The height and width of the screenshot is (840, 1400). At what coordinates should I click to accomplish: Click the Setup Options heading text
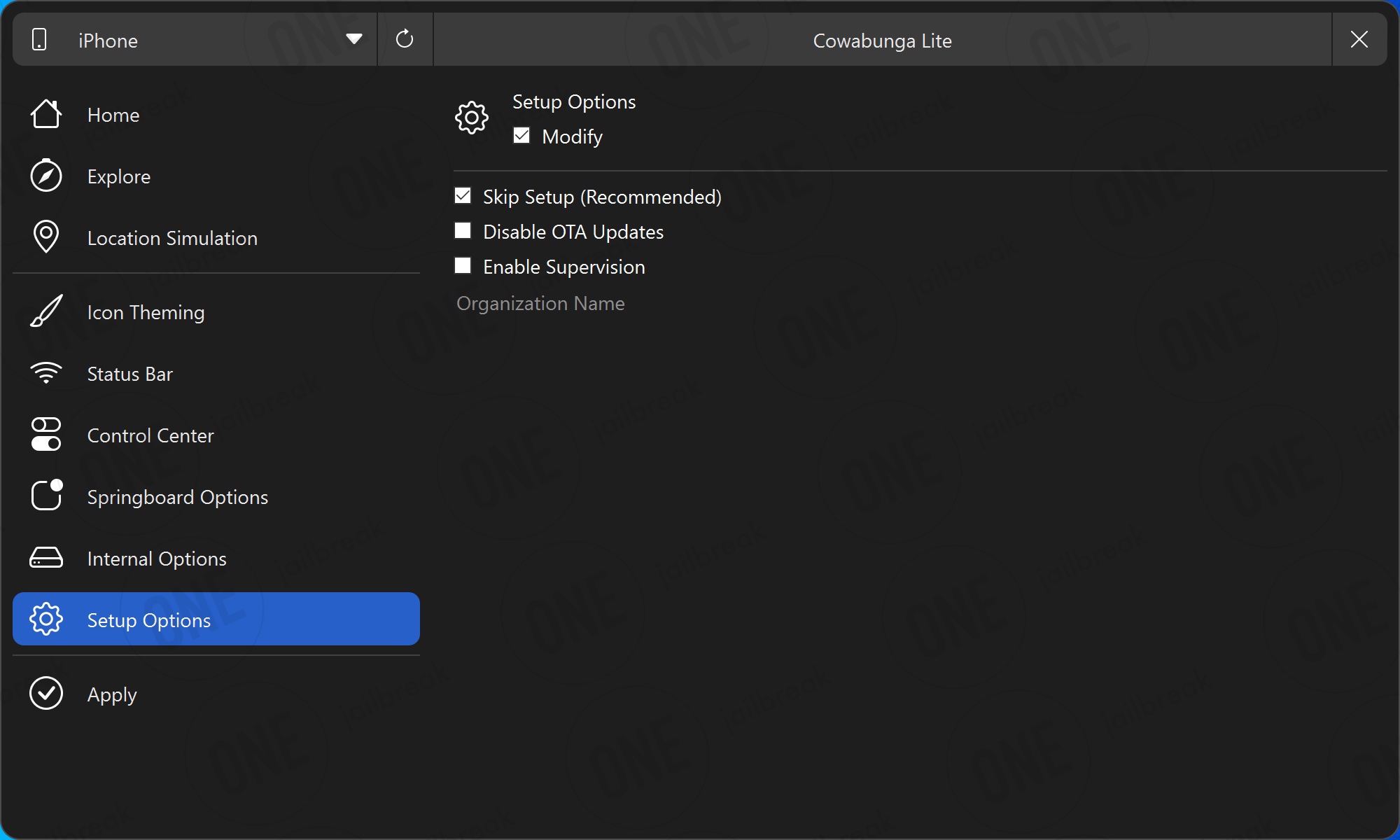point(574,101)
